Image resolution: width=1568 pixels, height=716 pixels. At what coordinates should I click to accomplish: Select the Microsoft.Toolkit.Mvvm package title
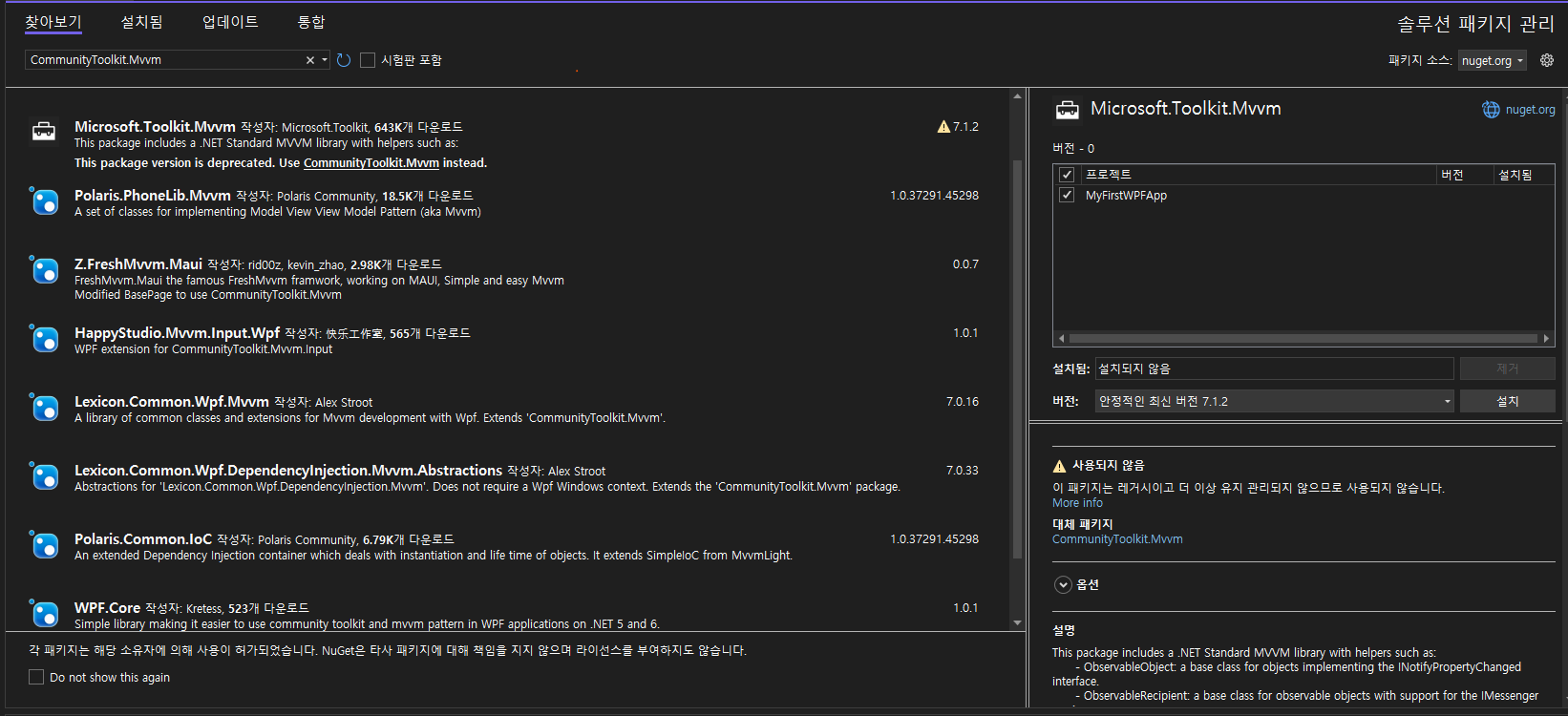(155, 127)
